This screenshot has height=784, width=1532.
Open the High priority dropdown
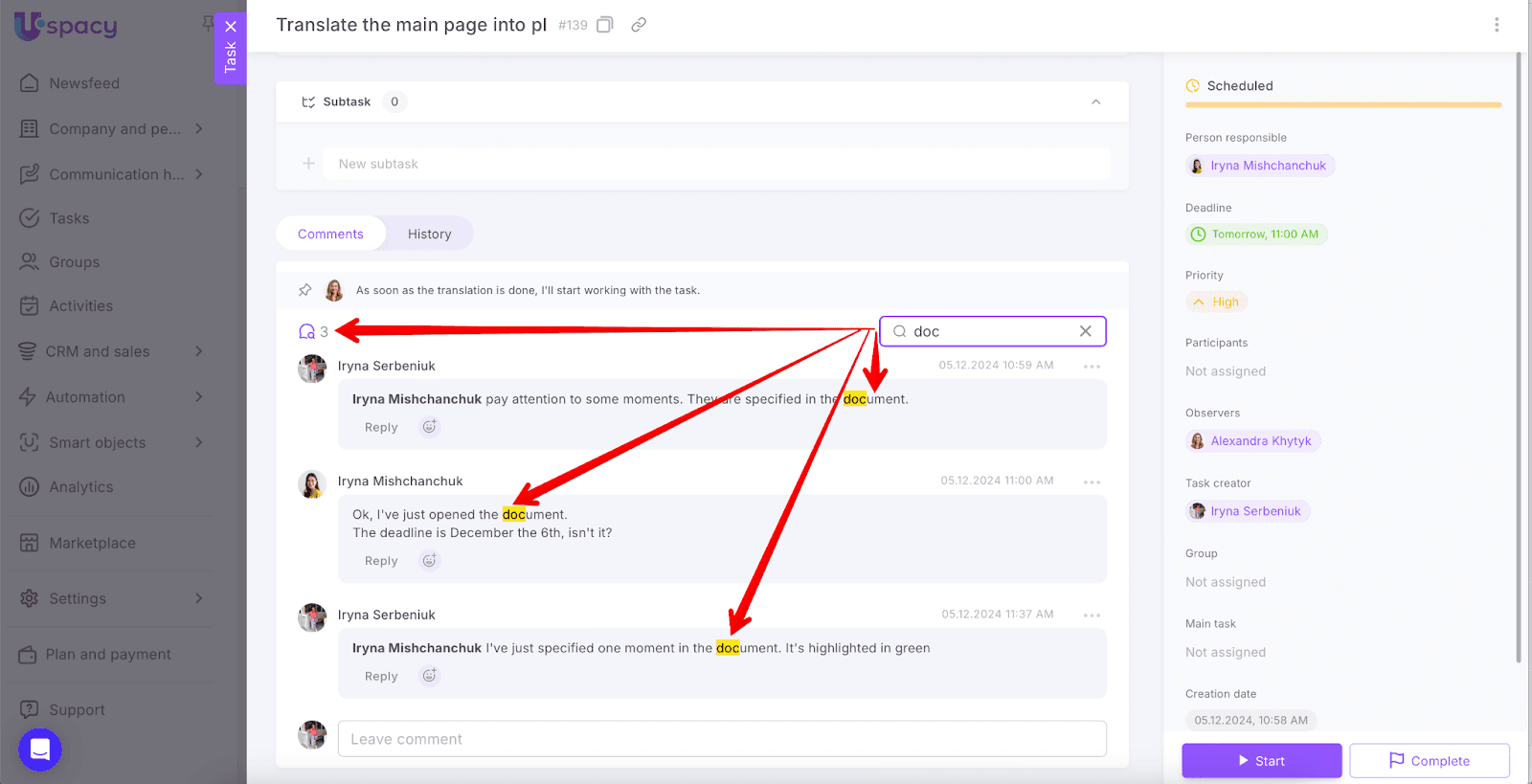(1217, 302)
